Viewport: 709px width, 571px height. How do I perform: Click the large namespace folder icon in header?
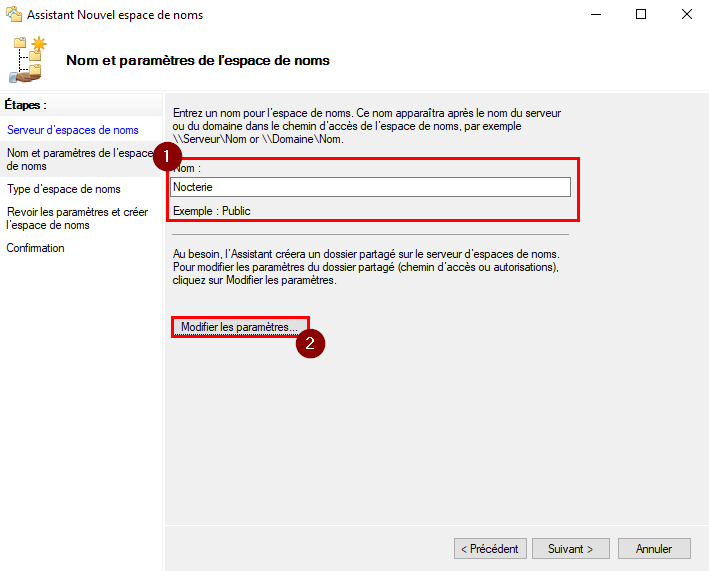point(28,60)
